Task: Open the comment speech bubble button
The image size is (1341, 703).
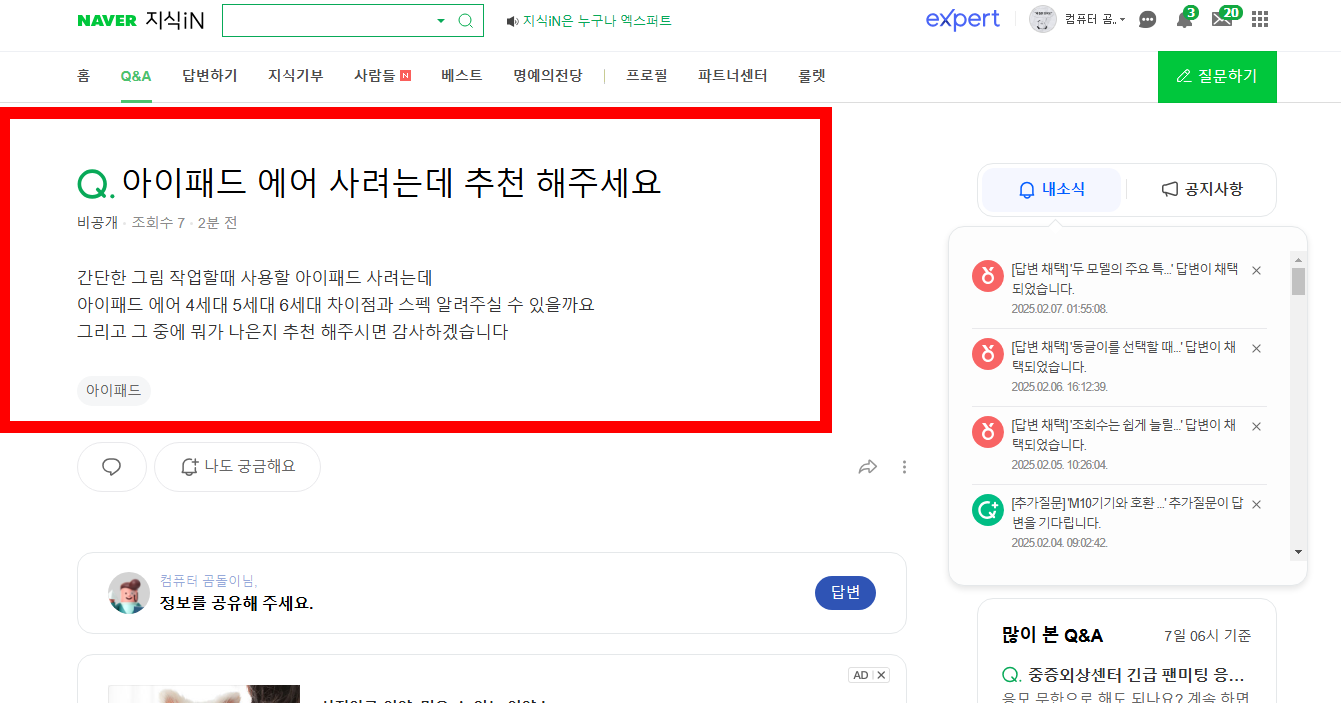Action: click(x=112, y=467)
